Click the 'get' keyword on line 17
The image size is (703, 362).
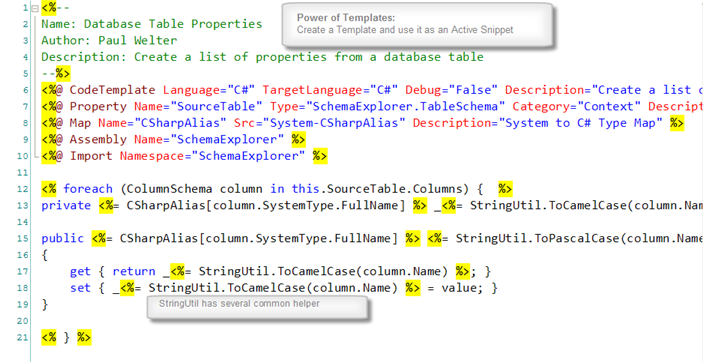pyautogui.click(x=80, y=272)
